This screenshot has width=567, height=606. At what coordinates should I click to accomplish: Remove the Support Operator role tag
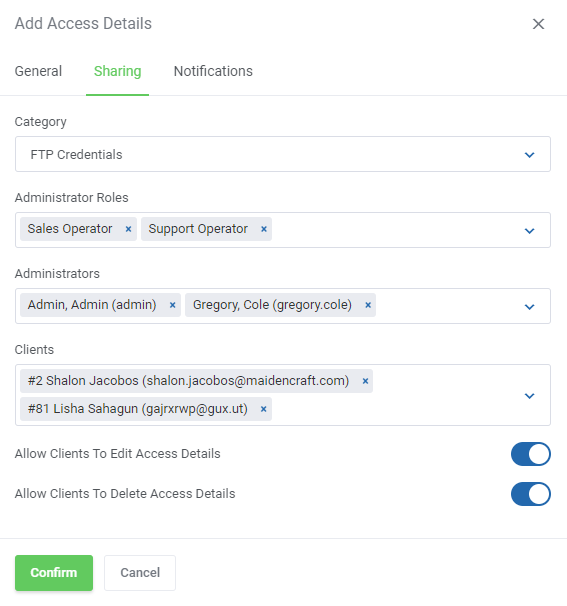click(x=264, y=229)
